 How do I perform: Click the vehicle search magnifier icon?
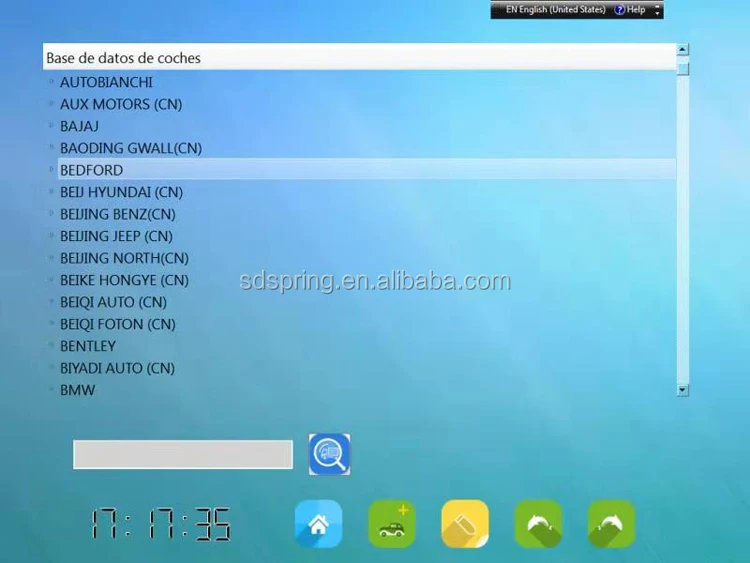[330, 454]
